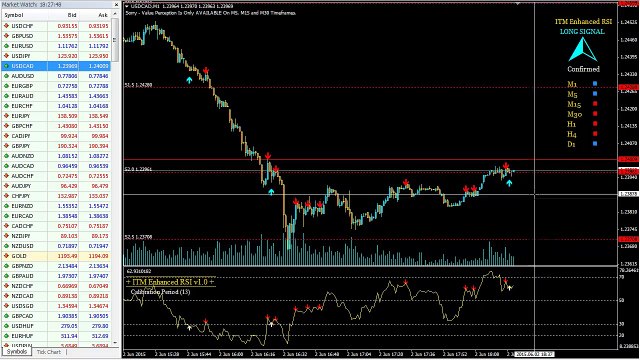Click the red diamond icon beside USDCHF
This screenshot has height=360, width=640.
[x=6, y=26]
